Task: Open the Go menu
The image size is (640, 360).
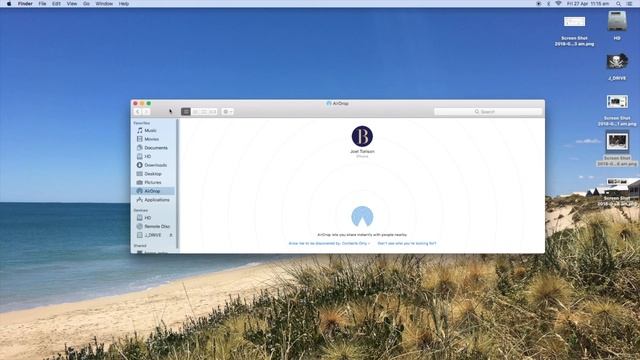Action: [x=86, y=4]
